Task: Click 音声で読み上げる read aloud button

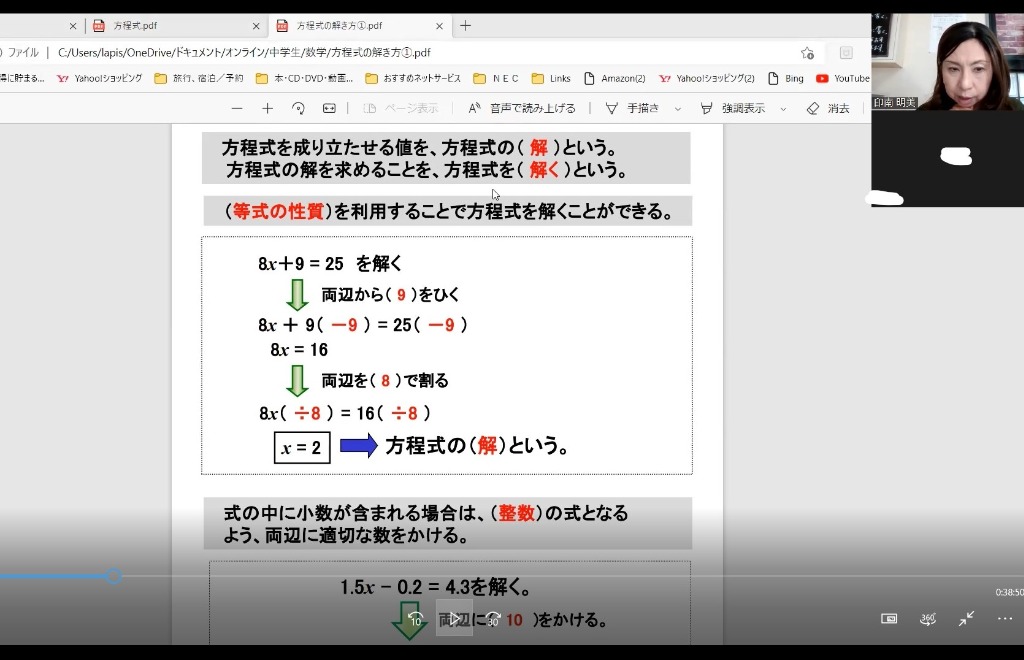Action: click(x=522, y=108)
